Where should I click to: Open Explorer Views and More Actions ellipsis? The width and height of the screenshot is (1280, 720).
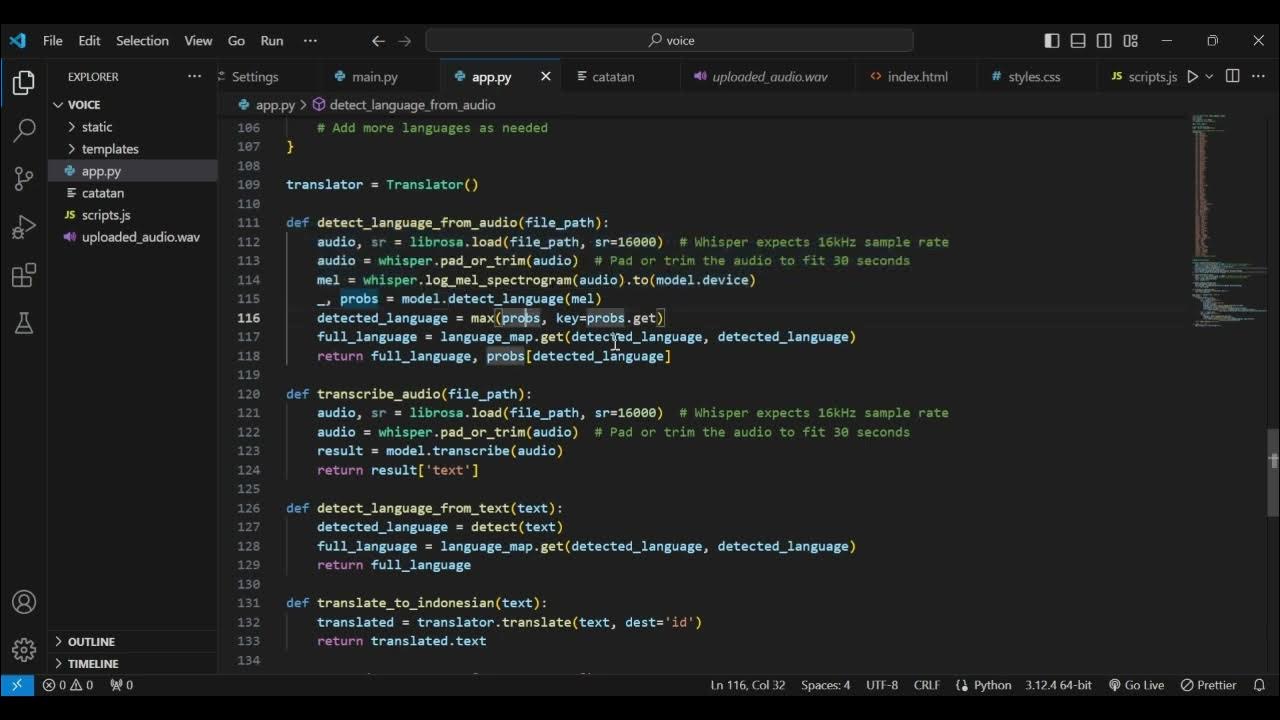click(194, 77)
